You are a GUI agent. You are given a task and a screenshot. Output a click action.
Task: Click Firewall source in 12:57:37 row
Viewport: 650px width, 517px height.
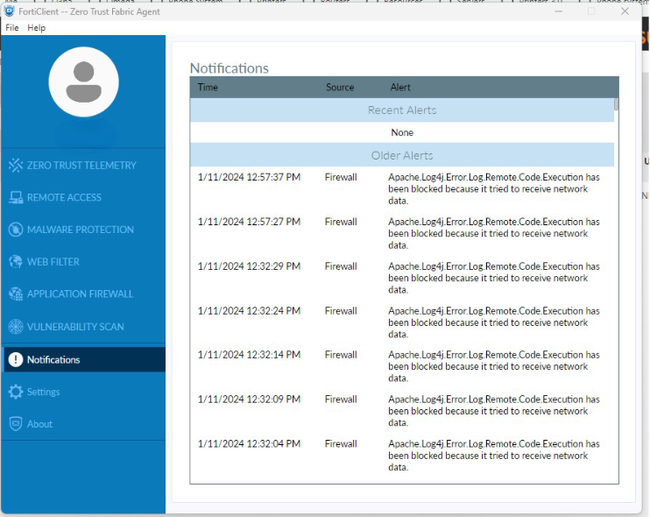pyautogui.click(x=341, y=177)
